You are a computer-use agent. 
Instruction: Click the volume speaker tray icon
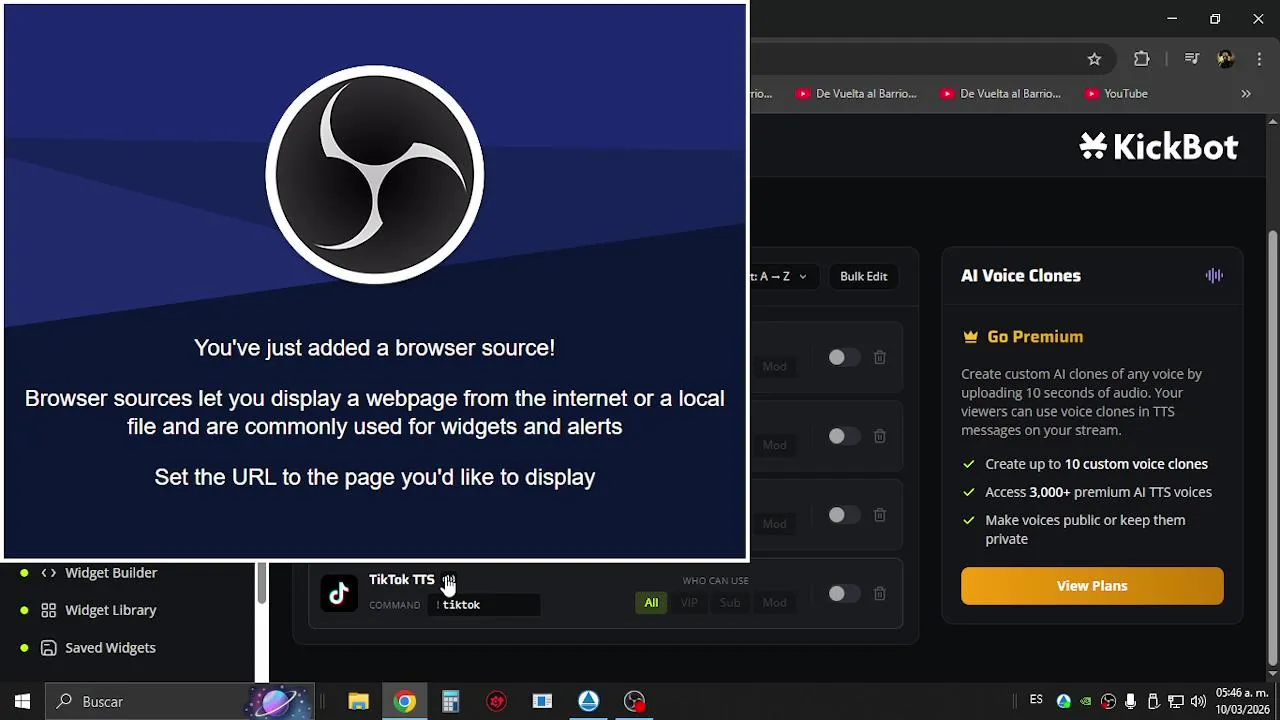(x=1198, y=701)
